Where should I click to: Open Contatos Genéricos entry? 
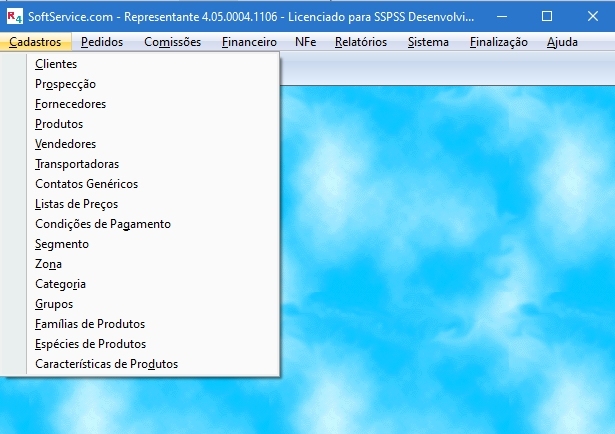(86, 184)
